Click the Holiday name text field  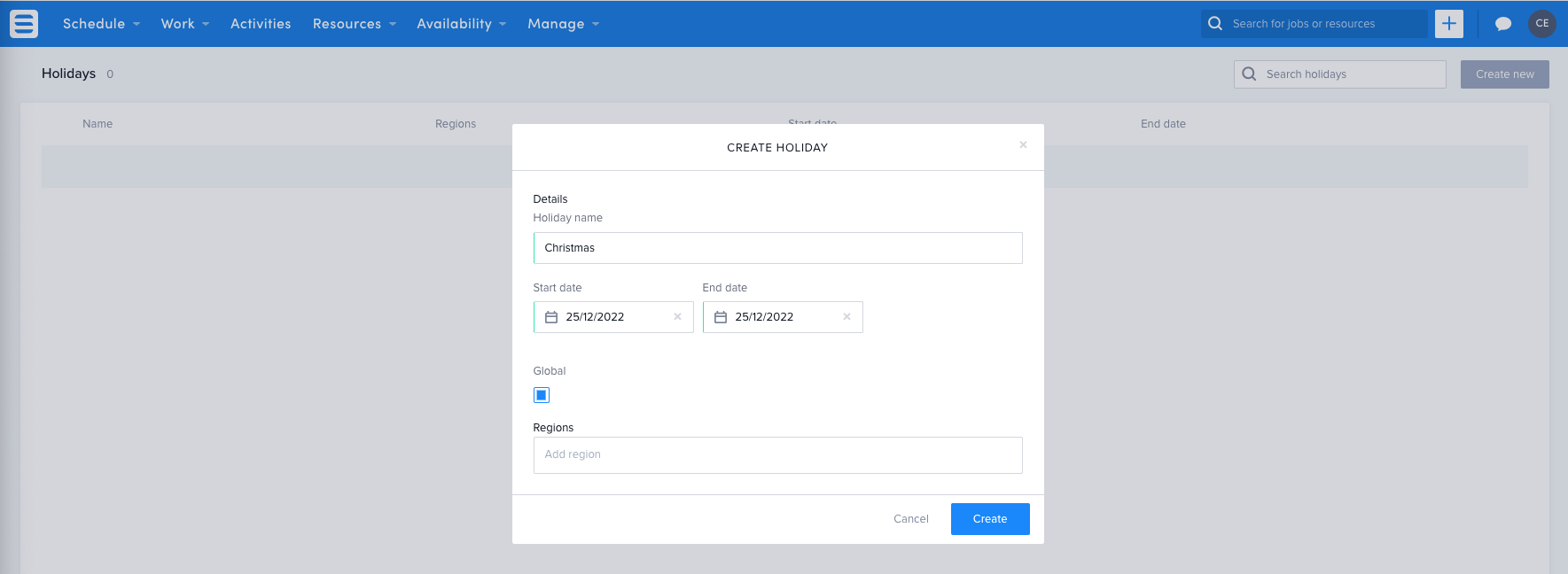777,248
